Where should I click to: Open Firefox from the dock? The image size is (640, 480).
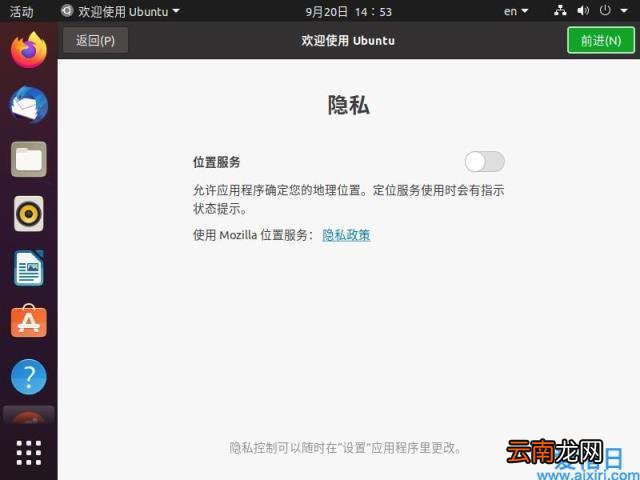(29, 50)
